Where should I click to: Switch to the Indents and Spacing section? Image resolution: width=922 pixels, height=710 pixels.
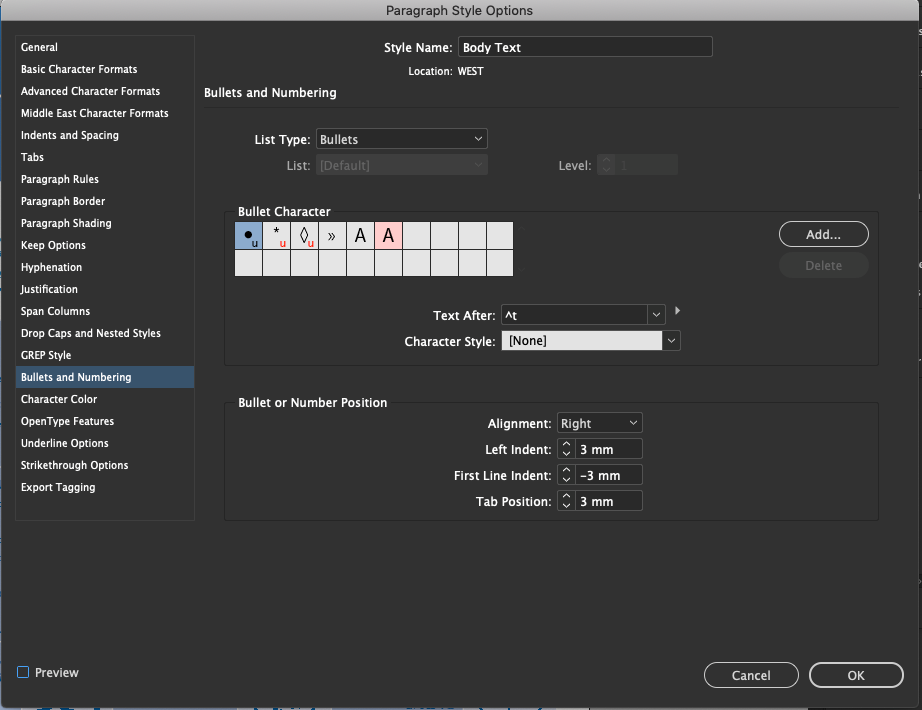[x=70, y=135]
